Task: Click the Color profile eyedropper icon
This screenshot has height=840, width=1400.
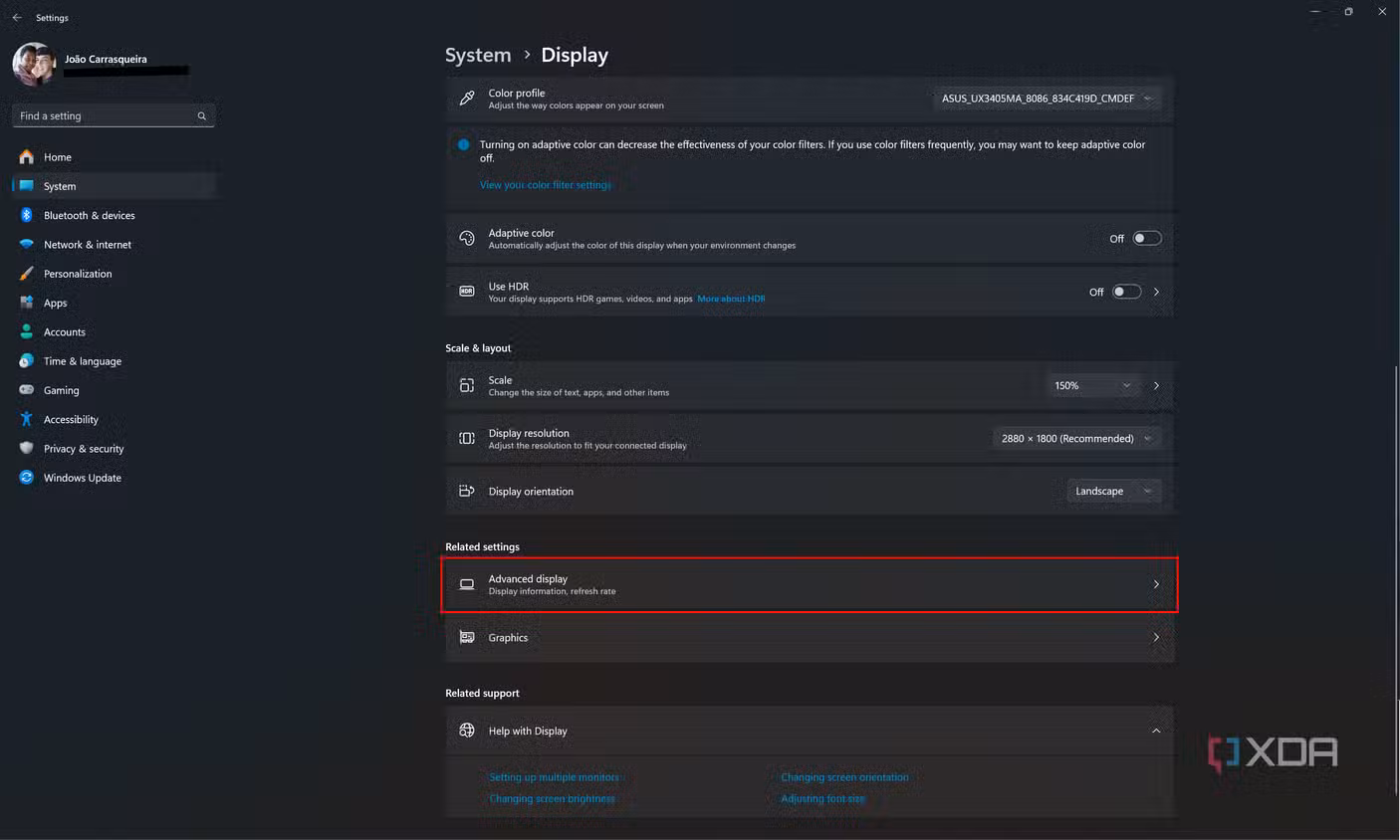Action: click(467, 98)
